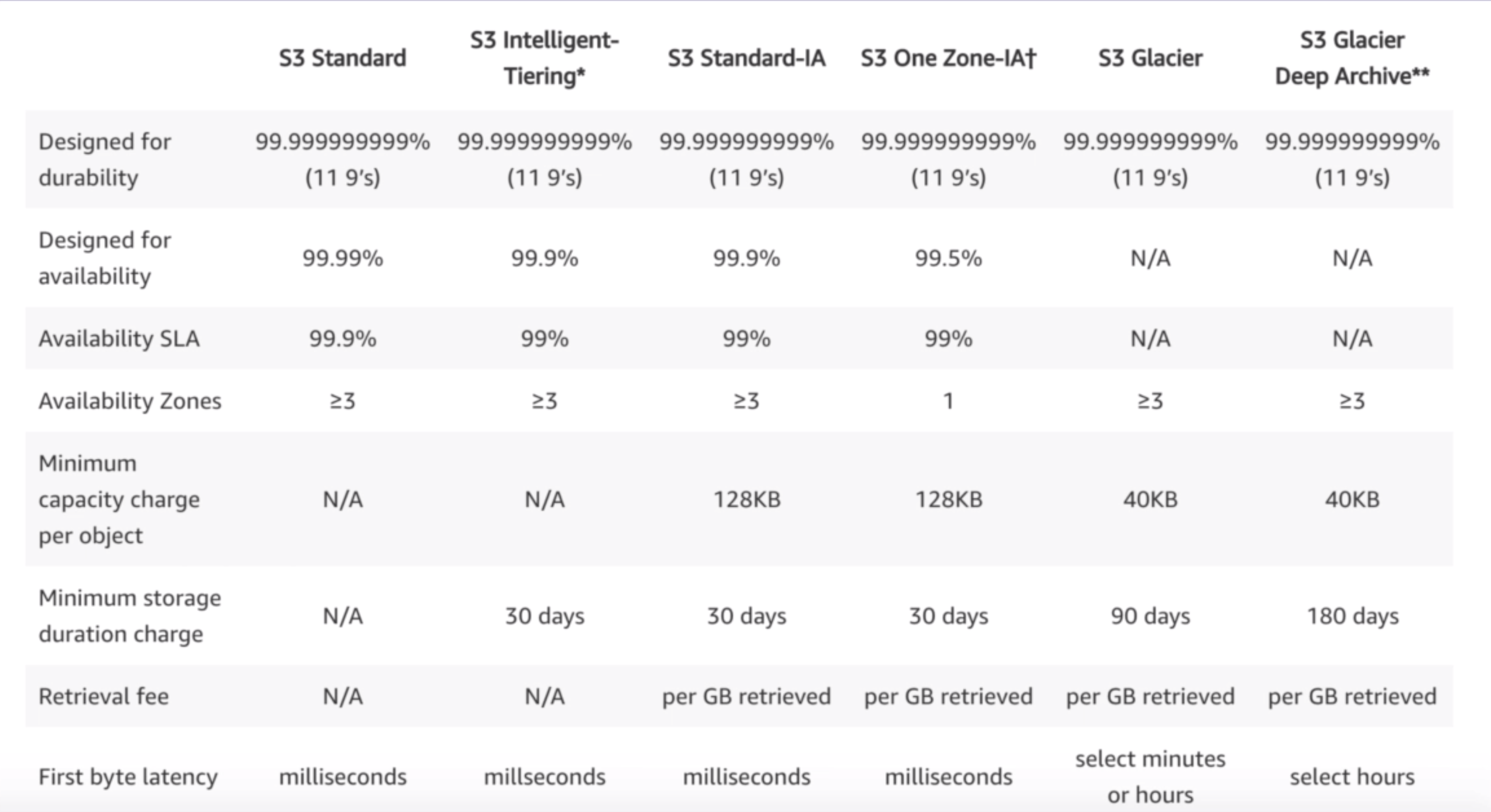
Task: Click the "select hours" latency cell
Action: coord(1352,776)
